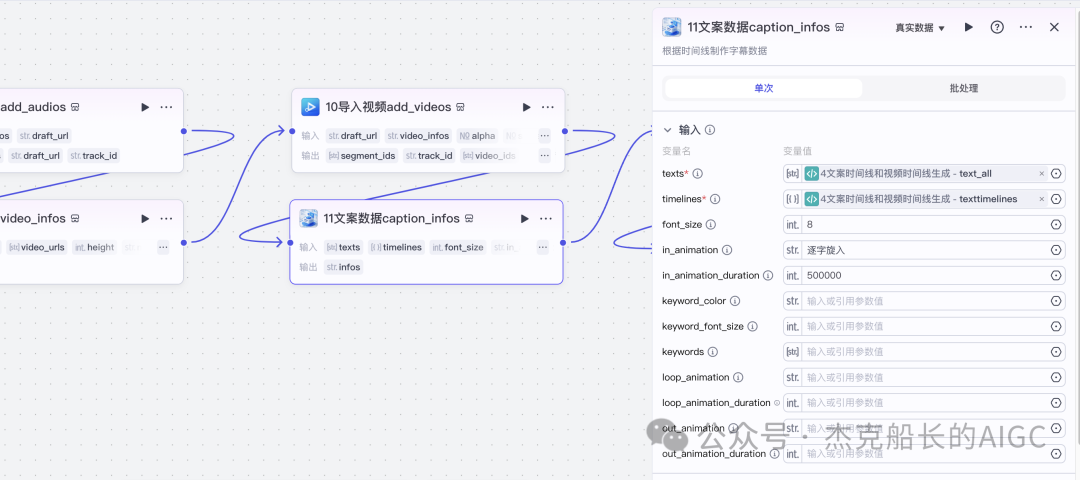Run the video_infos node
Image resolution: width=1080 pixels, height=480 pixels.
145,218
